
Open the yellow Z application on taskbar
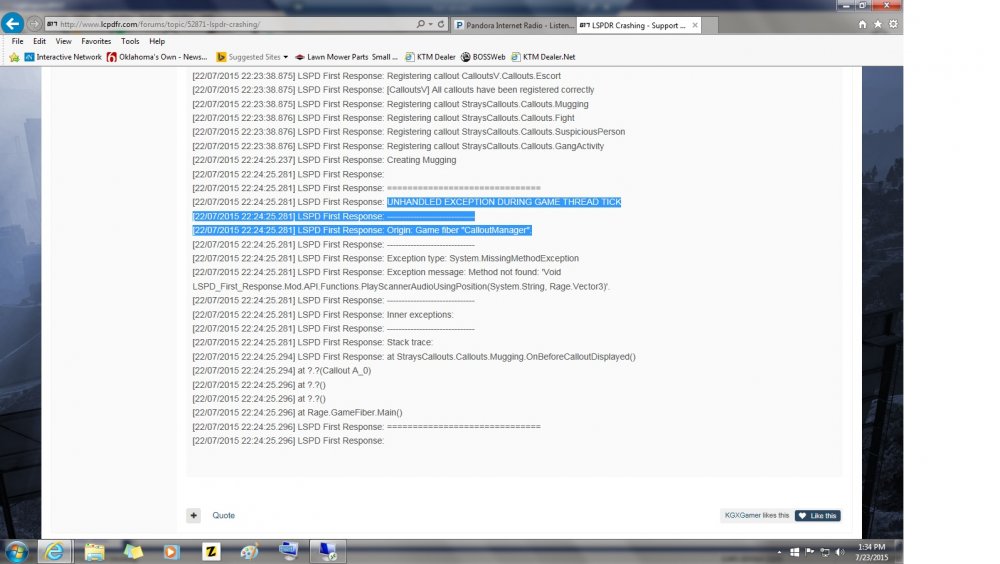(210, 551)
